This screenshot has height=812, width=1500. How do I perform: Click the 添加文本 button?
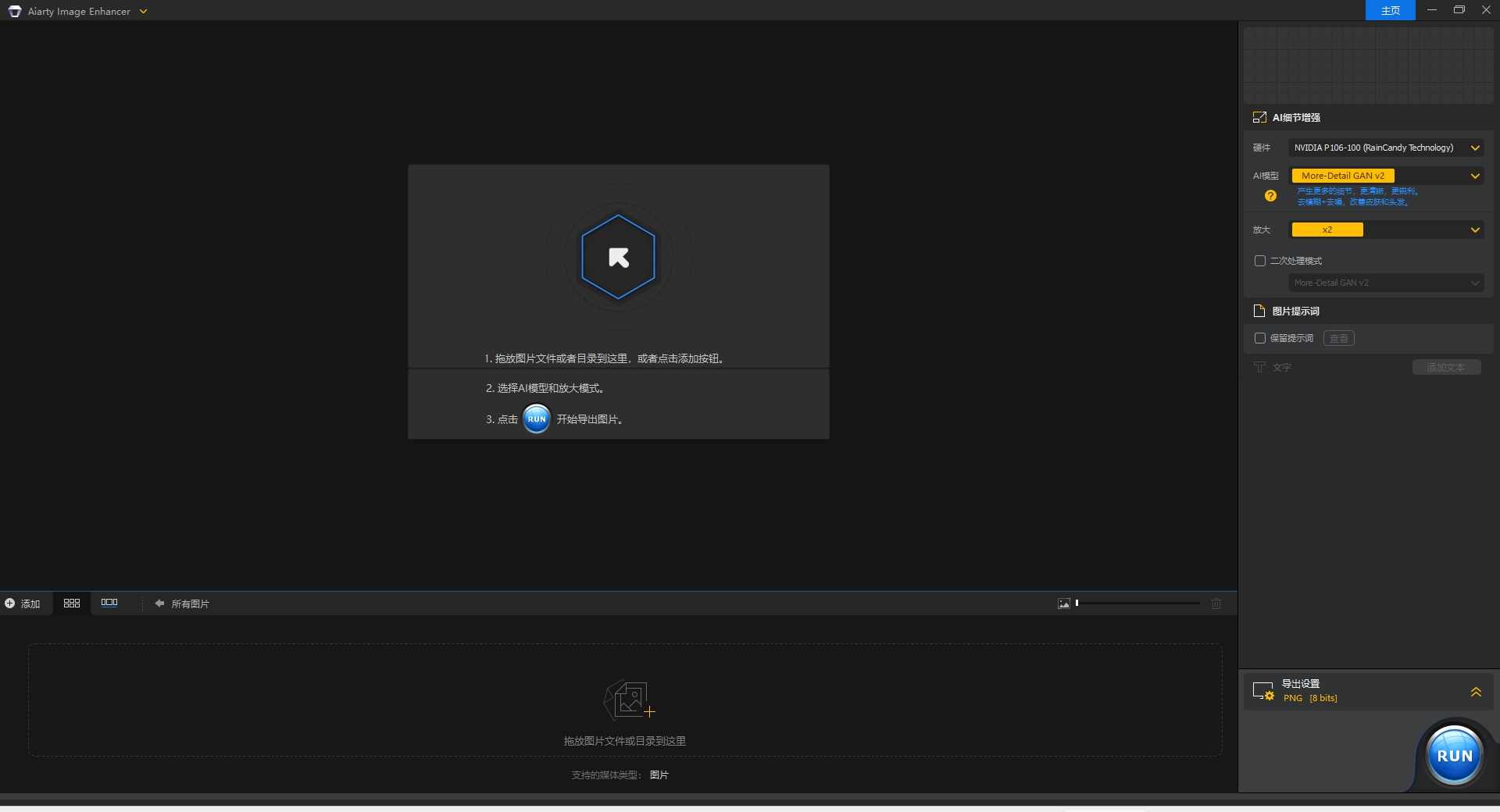(x=1446, y=367)
